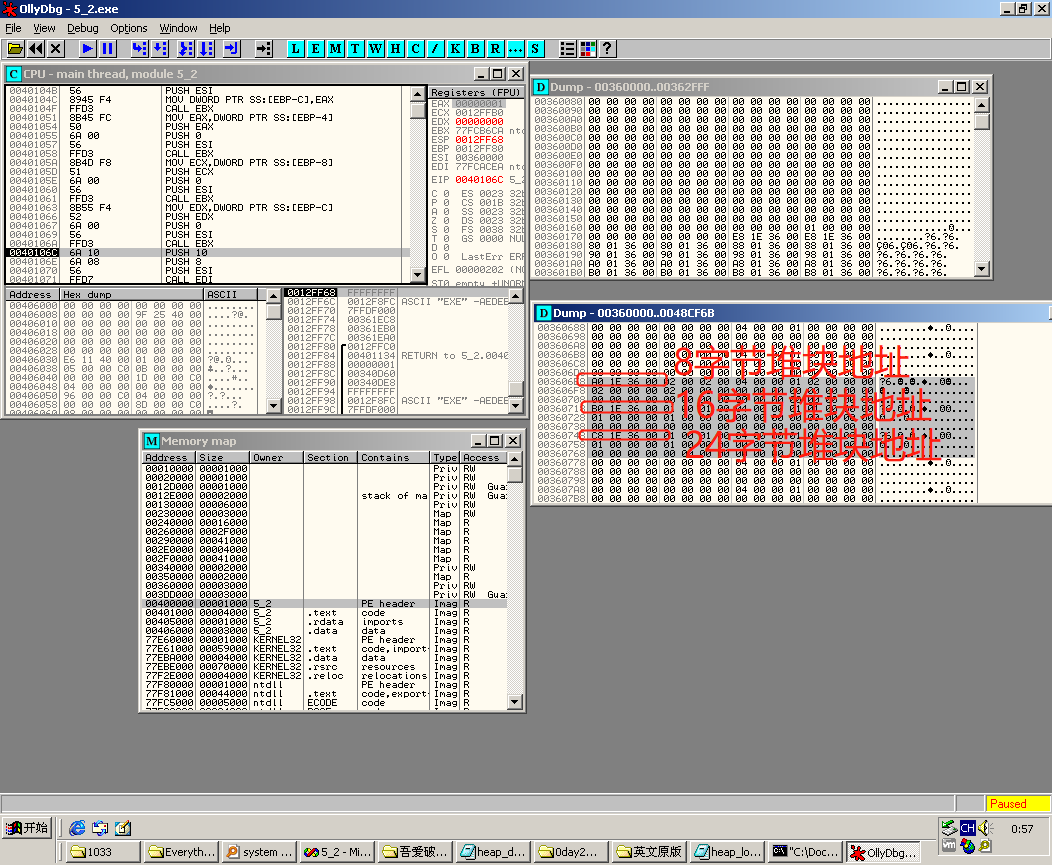Screen dimensions: 1052x865
Task: Click the Address column header in Memory map
Action: (169, 458)
